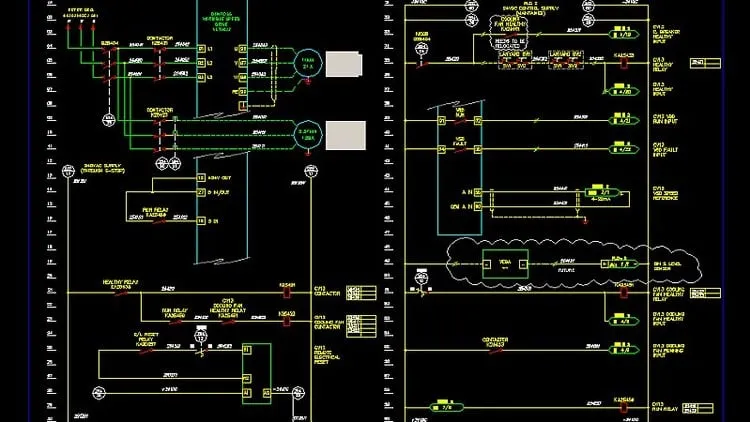Viewport: 750px width, 422px height.
Task: Click the 7/6 PLC tag at bottom
Action: click(x=446, y=408)
